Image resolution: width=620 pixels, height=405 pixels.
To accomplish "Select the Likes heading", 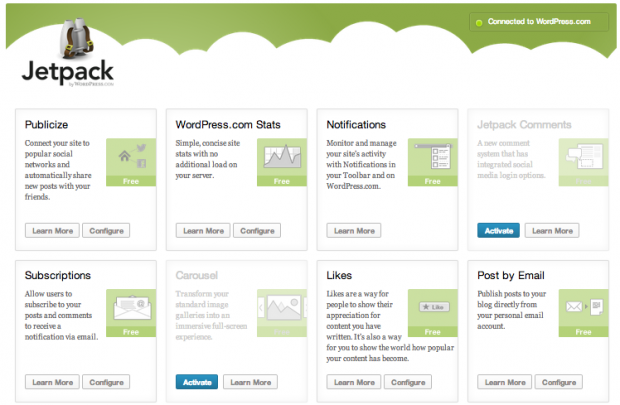I will 339,275.
